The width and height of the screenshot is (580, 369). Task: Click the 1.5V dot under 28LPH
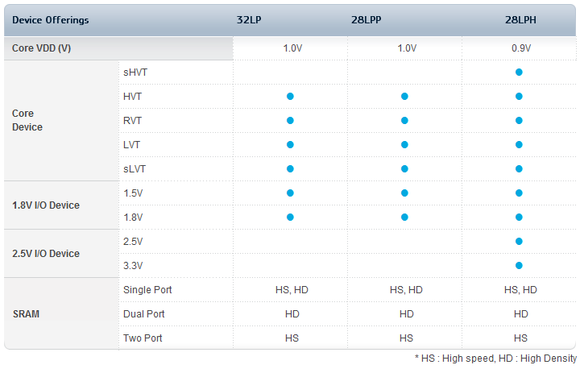(519, 193)
